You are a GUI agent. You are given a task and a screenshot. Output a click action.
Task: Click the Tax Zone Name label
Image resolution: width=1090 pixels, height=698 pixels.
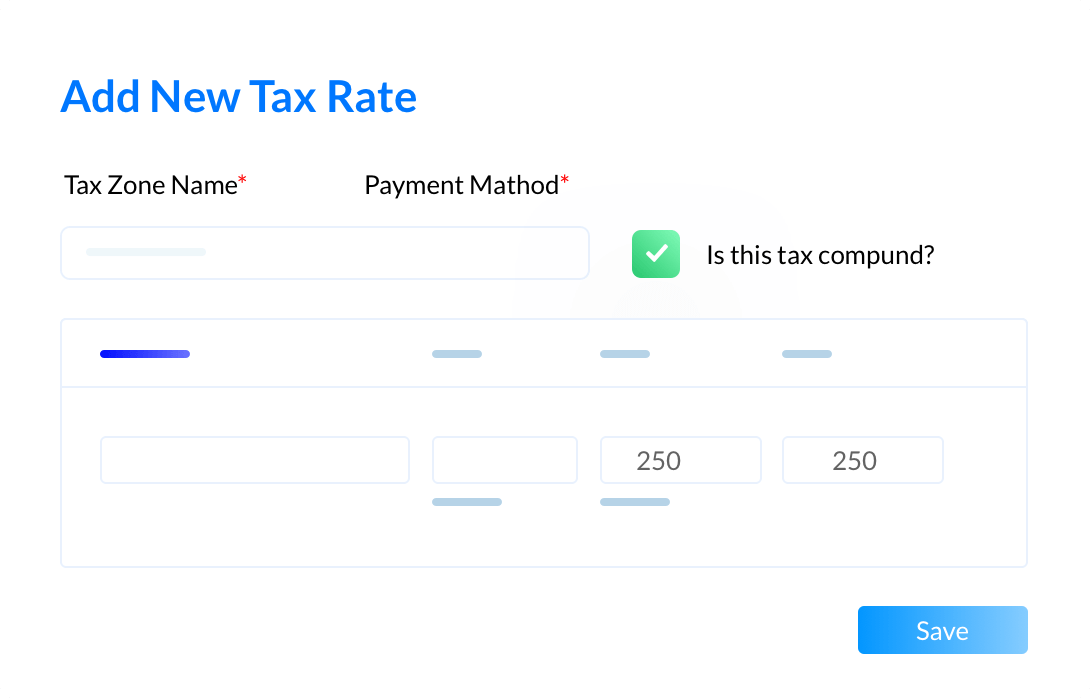coord(151,185)
